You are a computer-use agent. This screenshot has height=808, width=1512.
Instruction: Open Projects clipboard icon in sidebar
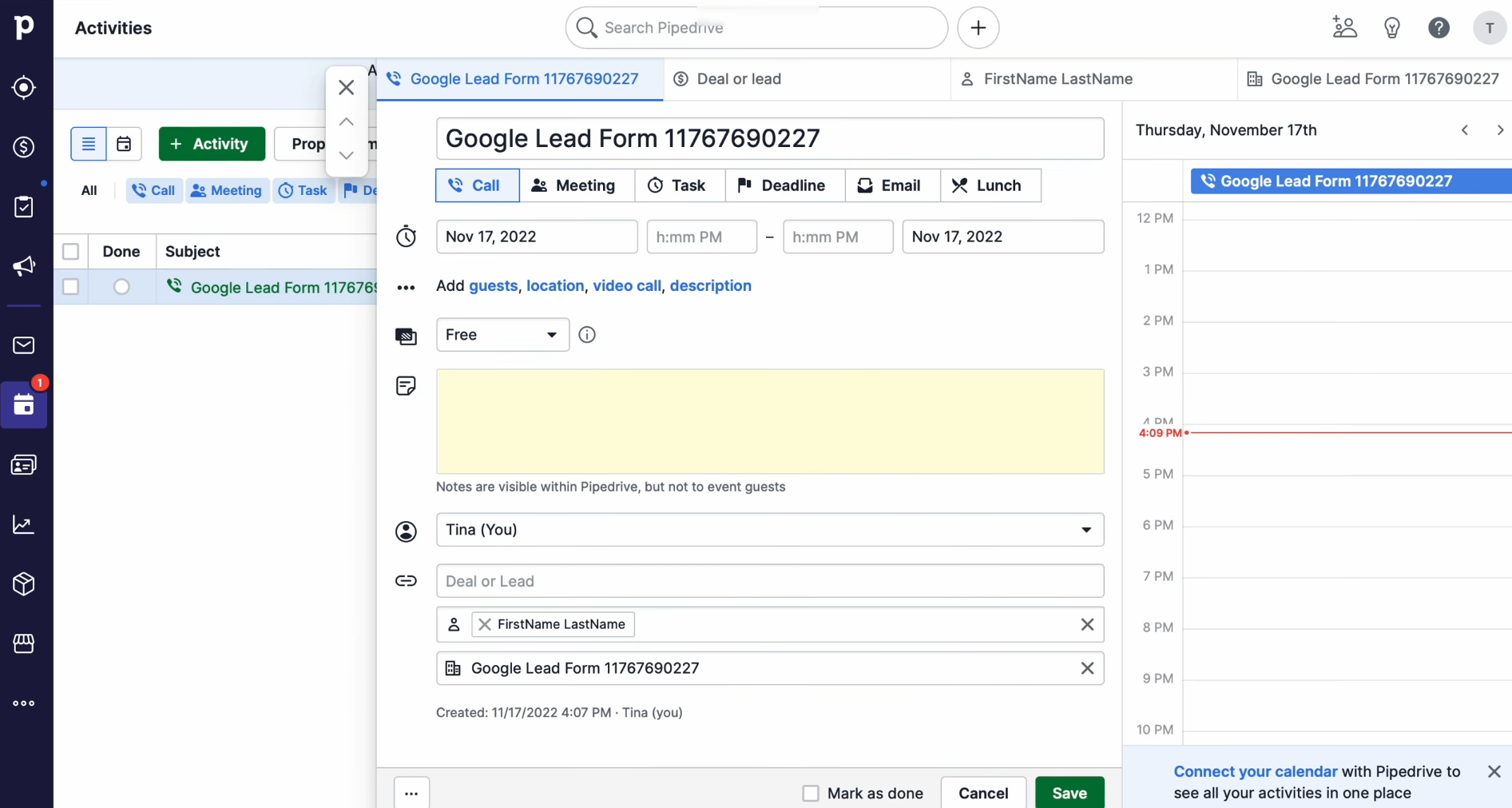(24, 207)
